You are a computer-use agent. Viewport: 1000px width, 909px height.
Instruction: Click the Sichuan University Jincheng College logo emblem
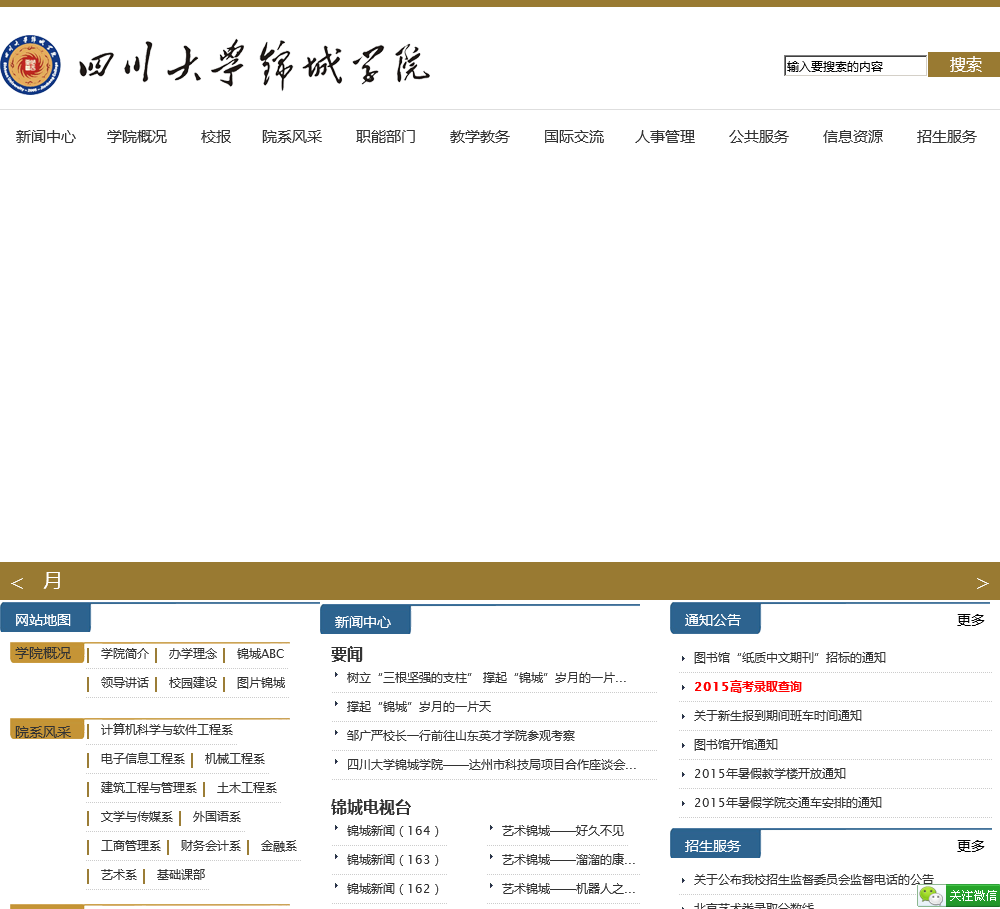30,65
